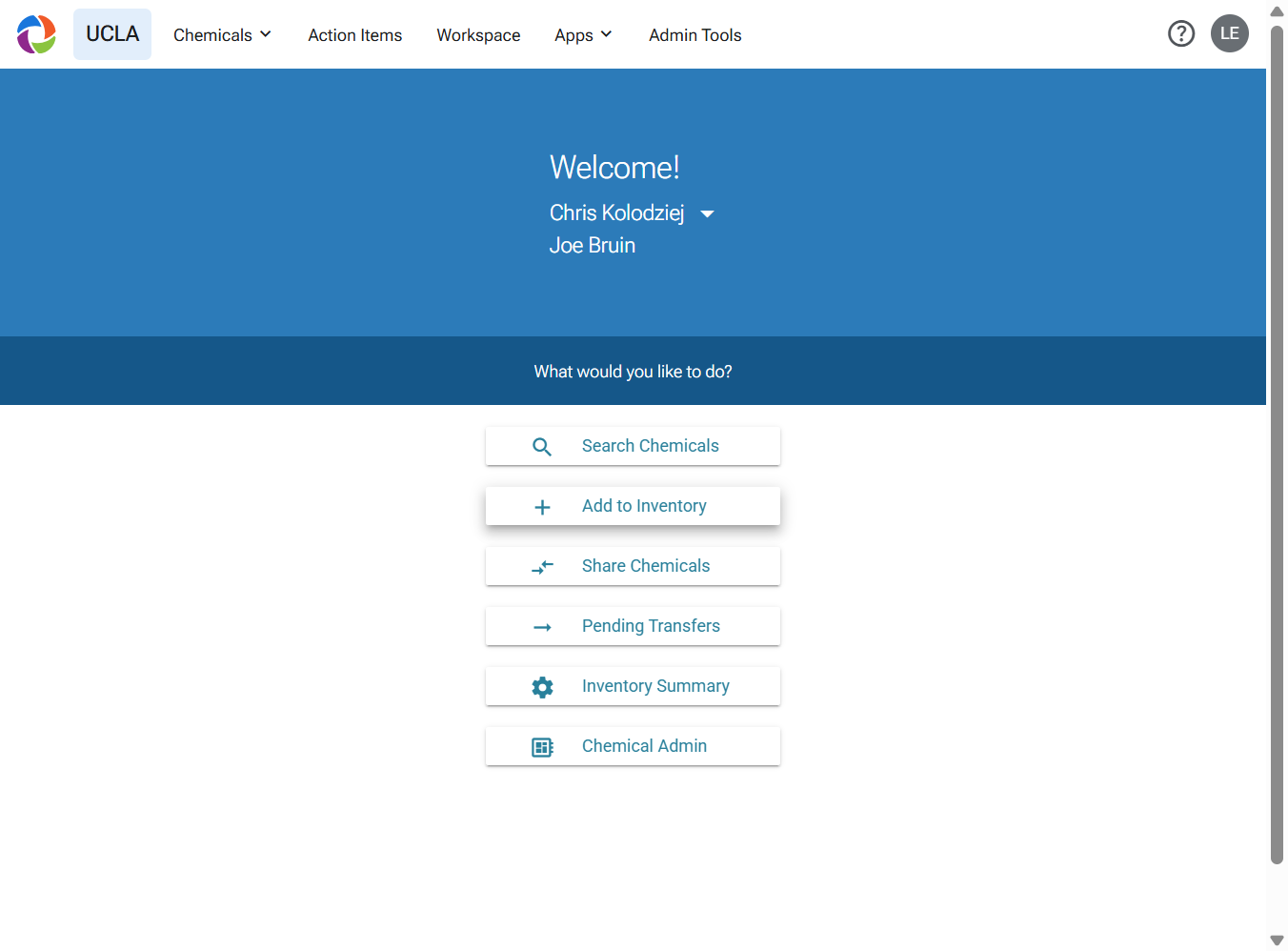
Task: Open the LE user avatar menu
Action: point(1230,33)
